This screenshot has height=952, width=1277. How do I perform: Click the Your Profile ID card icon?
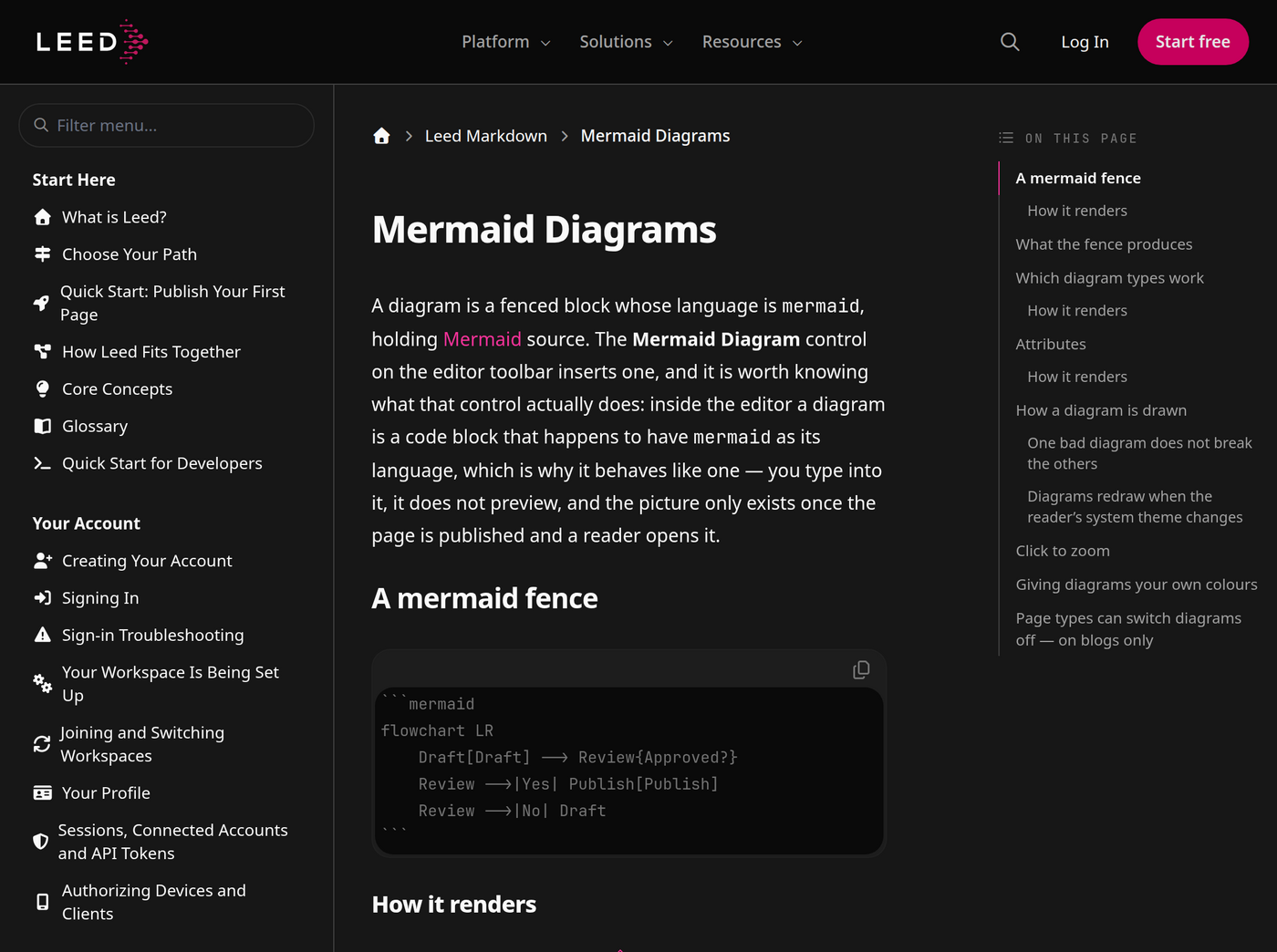tap(42, 793)
